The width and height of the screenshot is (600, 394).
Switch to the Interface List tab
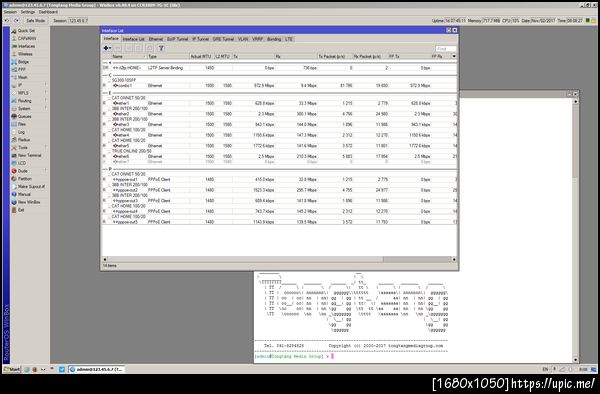(x=133, y=39)
